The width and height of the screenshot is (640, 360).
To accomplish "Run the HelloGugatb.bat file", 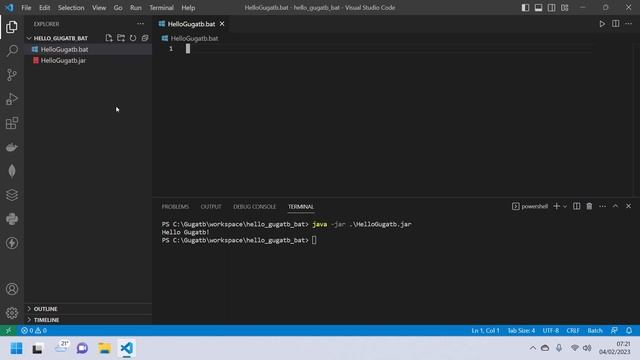I will pyautogui.click(x=602, y=24).
